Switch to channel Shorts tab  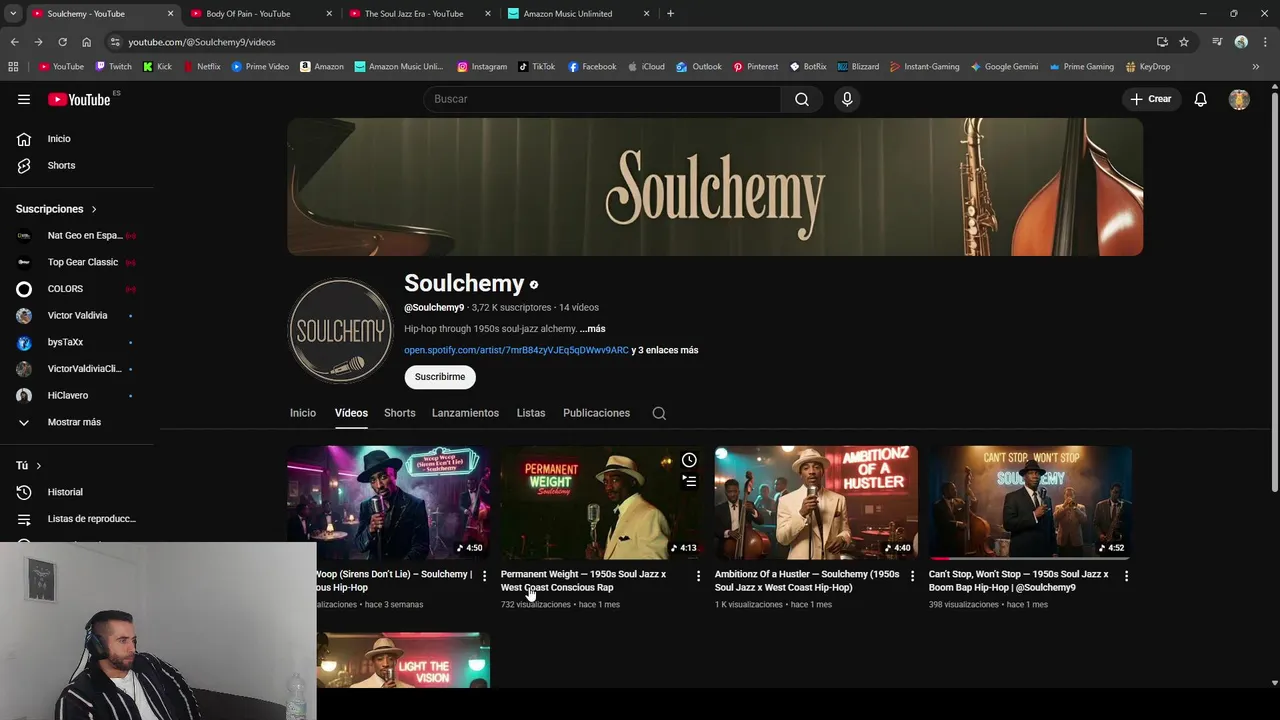[399, 413]
